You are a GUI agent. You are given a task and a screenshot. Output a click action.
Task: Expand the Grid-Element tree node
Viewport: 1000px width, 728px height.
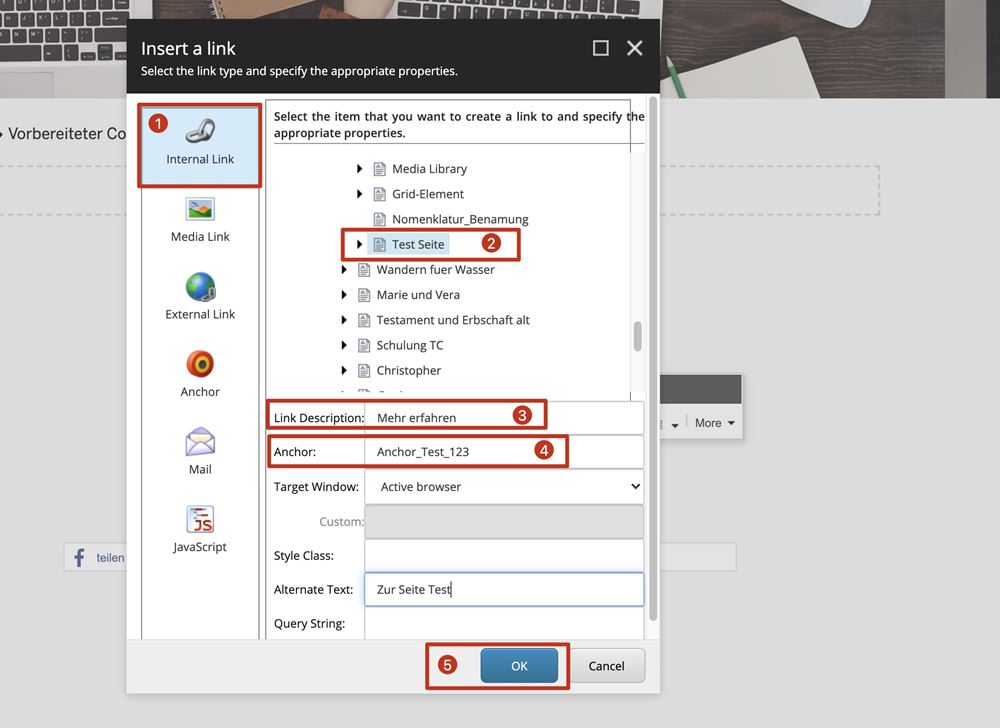click(x=360, y=194)
